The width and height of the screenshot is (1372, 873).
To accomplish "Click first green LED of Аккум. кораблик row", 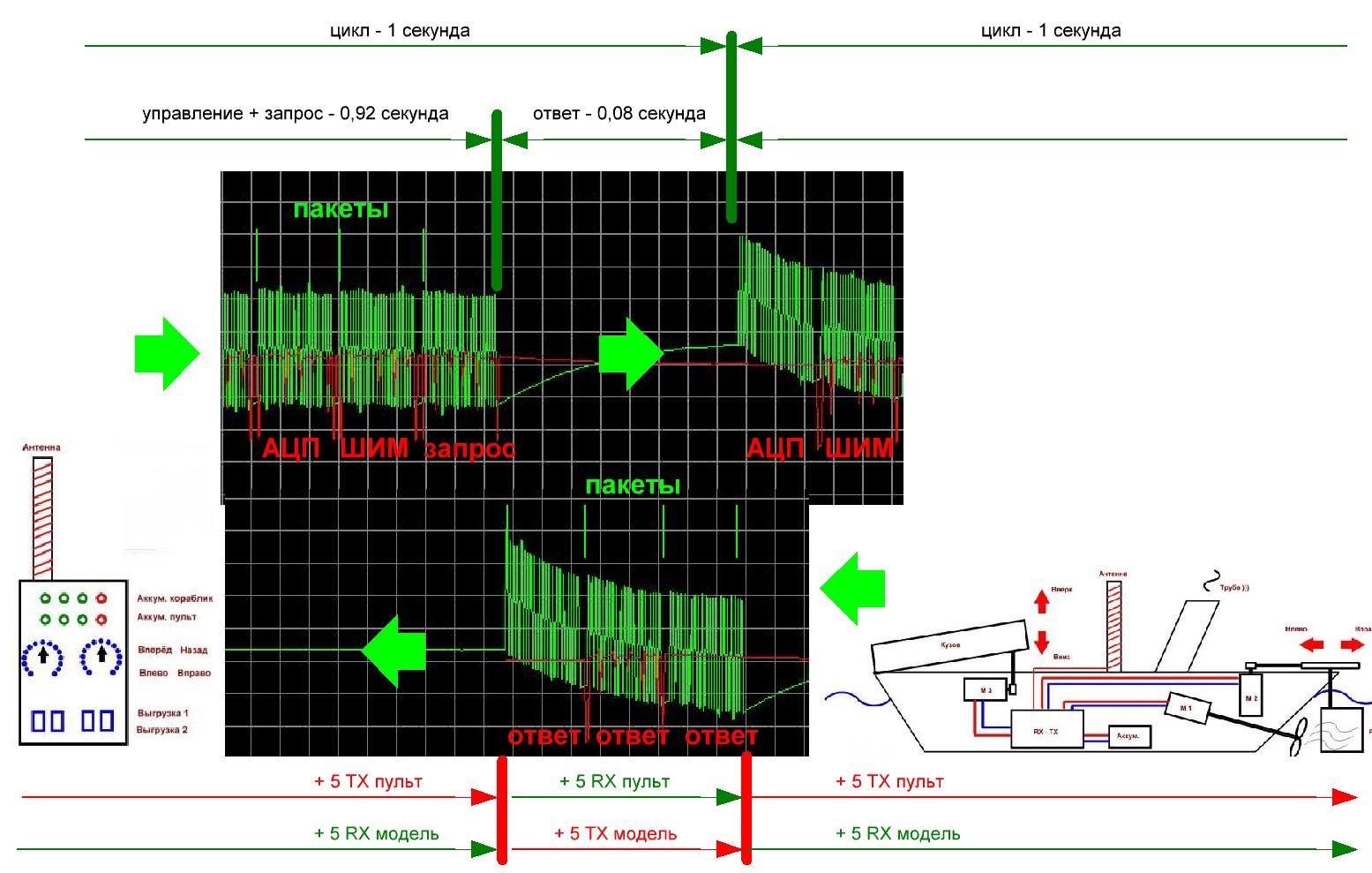I will point(45,598).
